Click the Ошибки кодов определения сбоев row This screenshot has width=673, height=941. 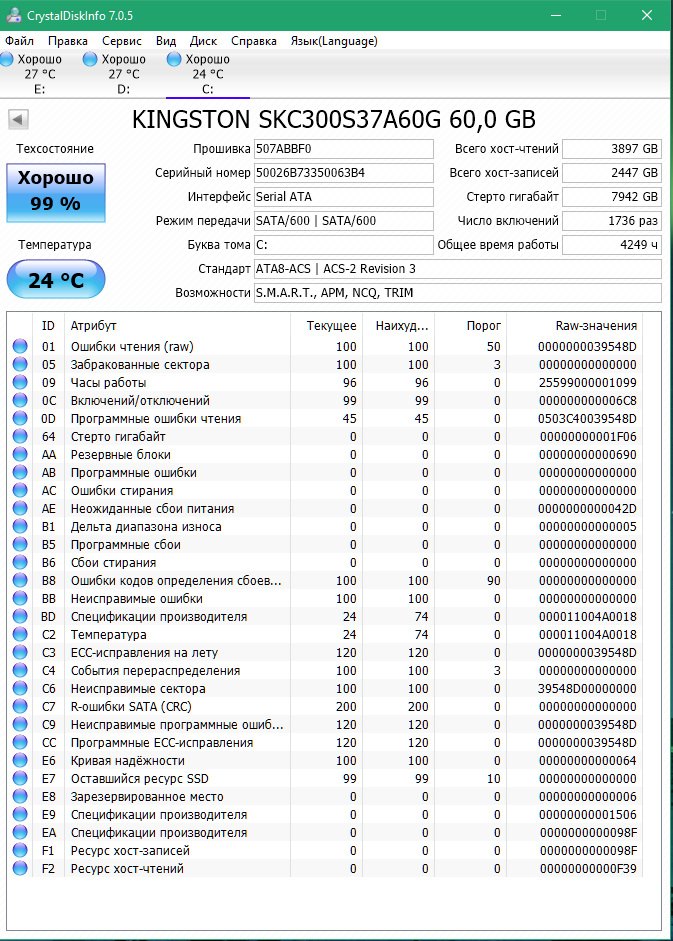[x=325, y=580]
